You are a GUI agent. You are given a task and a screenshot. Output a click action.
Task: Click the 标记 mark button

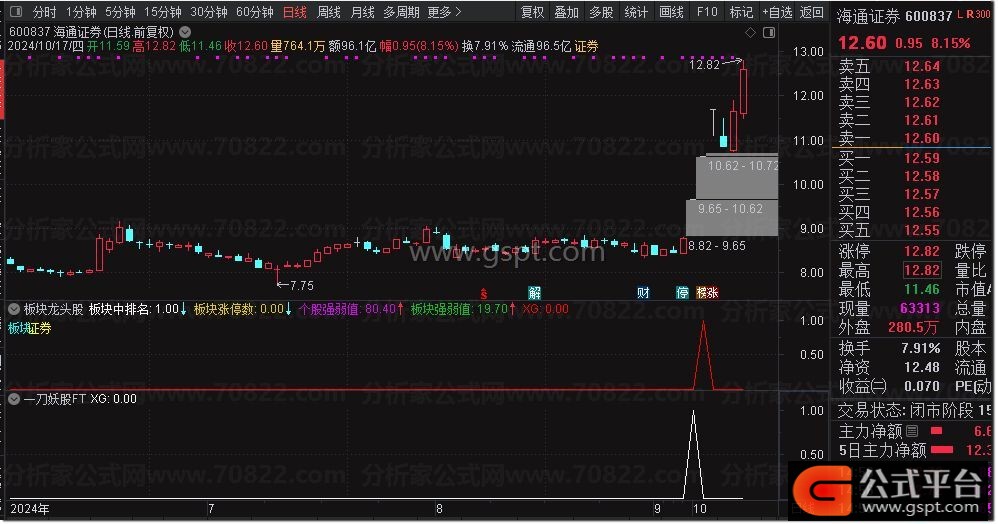coord(741,12)
